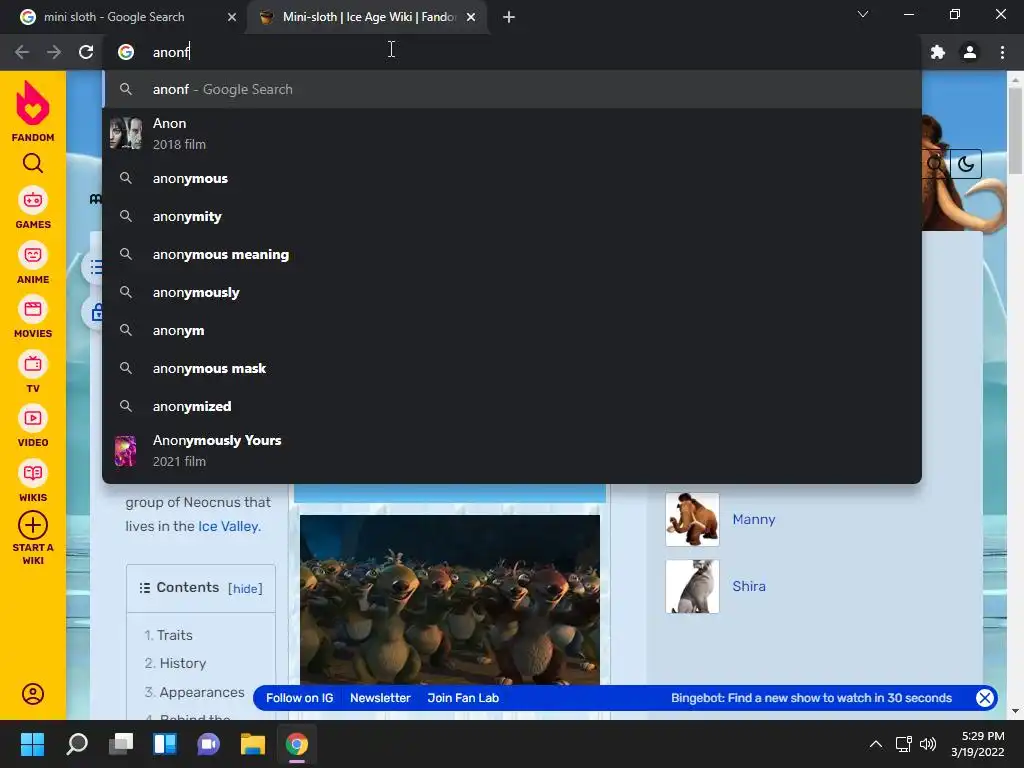Open the Chrome extensions puzzle icon
The width and height of the screenshot is (1024, 768).
(x=938, y=52)
